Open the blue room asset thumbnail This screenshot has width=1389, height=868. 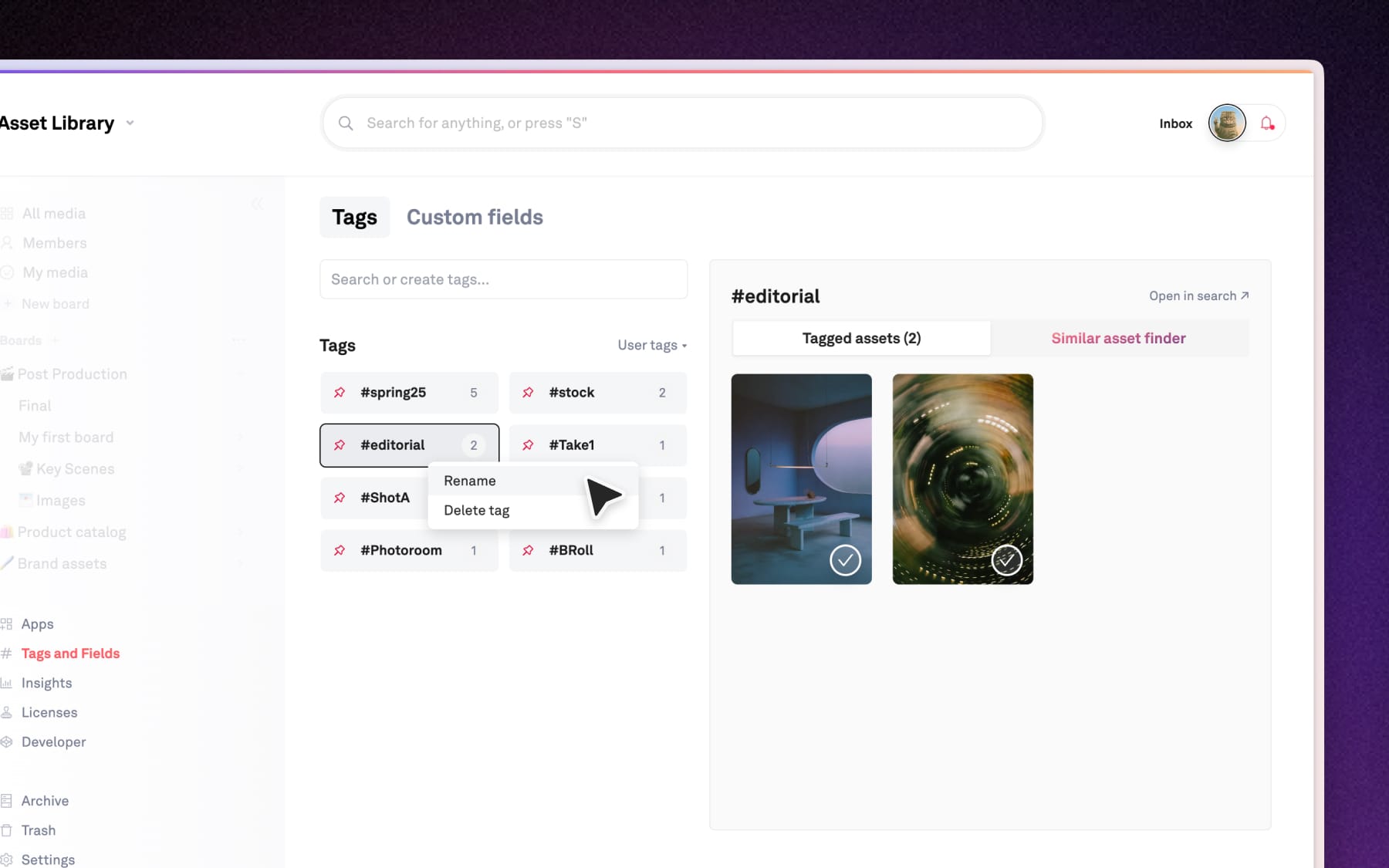coord(802,479)
